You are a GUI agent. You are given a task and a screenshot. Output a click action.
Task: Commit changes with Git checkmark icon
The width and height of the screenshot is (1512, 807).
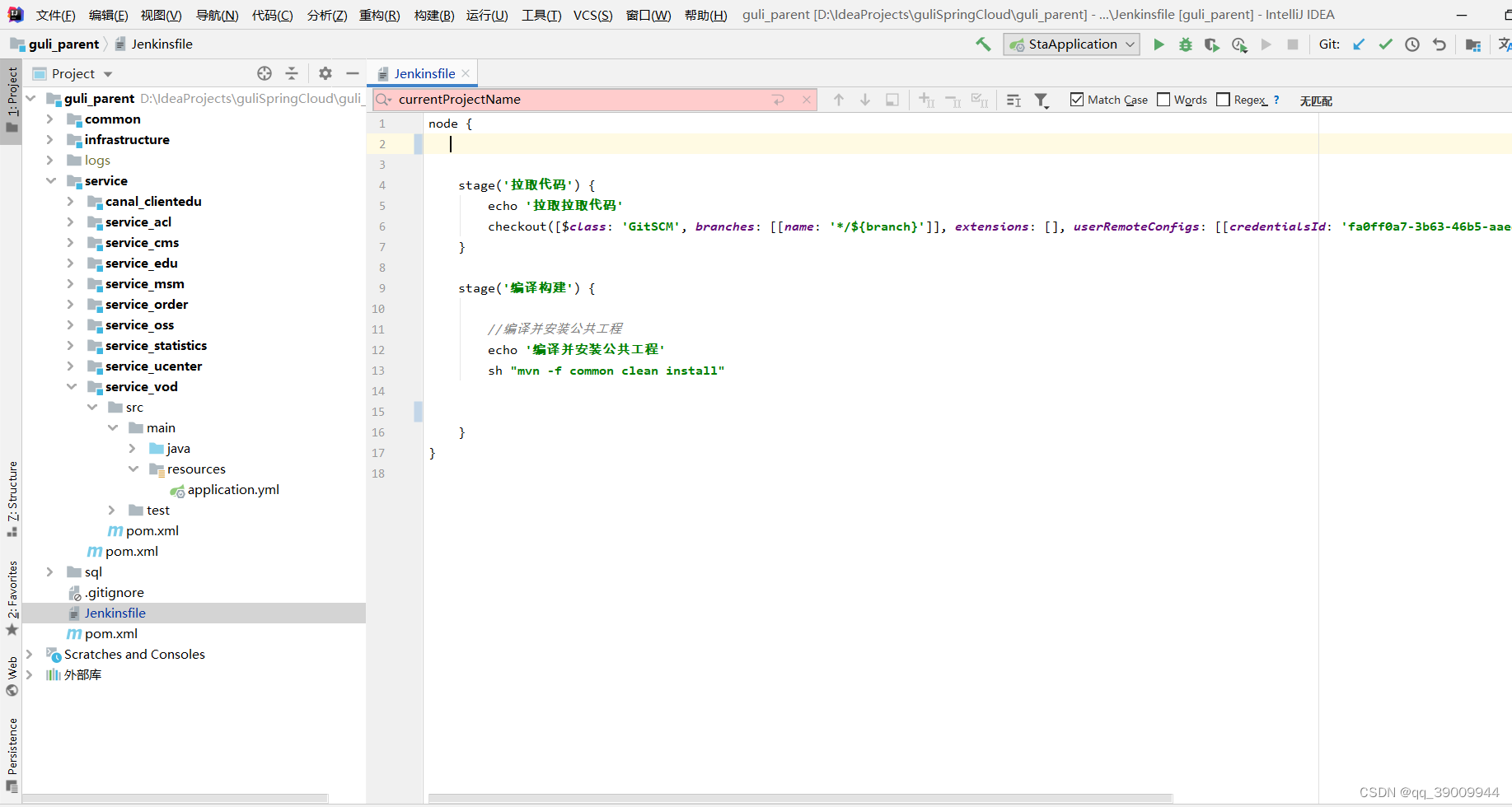pyautogui.click(x=1386, y=44)
